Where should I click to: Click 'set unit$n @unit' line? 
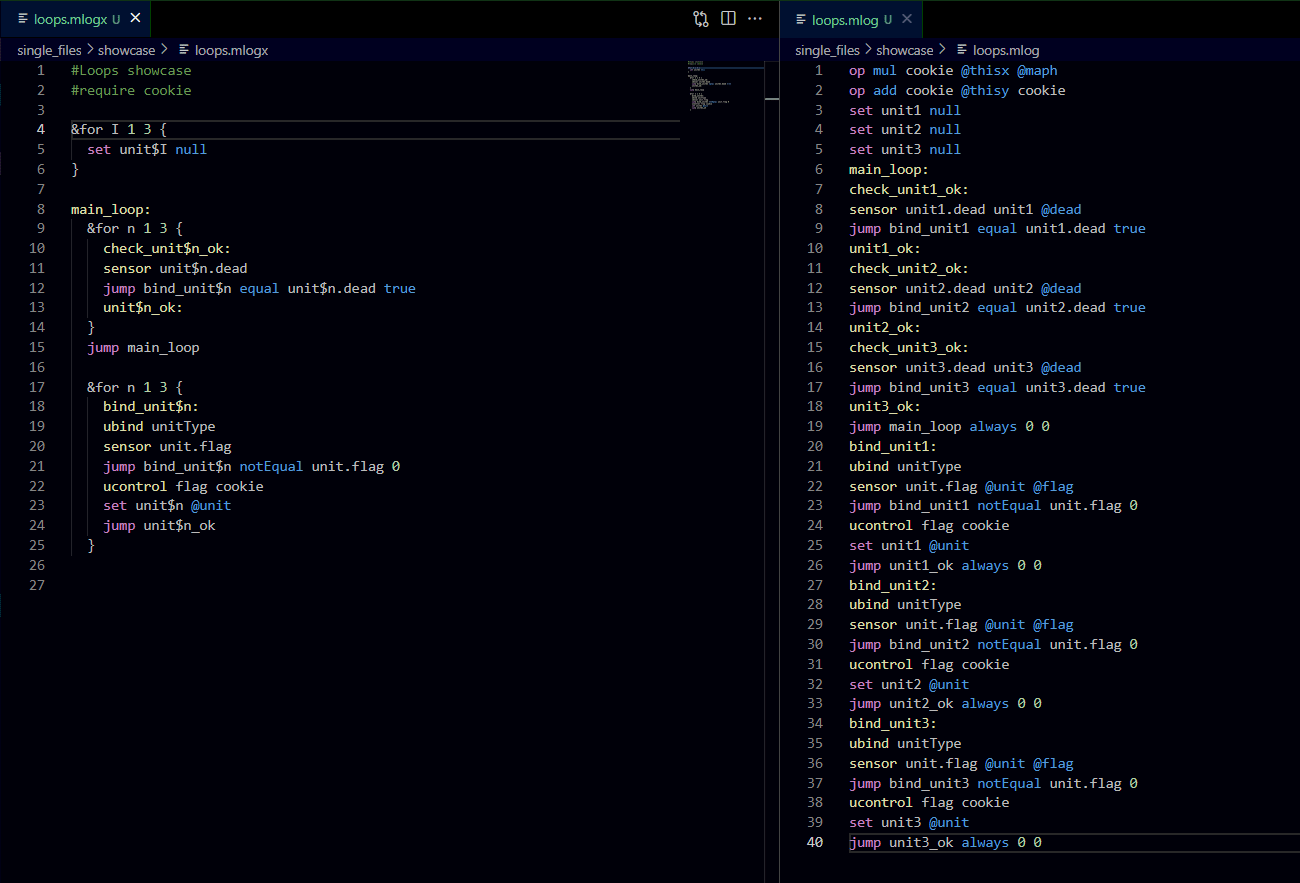coord(167,506)
